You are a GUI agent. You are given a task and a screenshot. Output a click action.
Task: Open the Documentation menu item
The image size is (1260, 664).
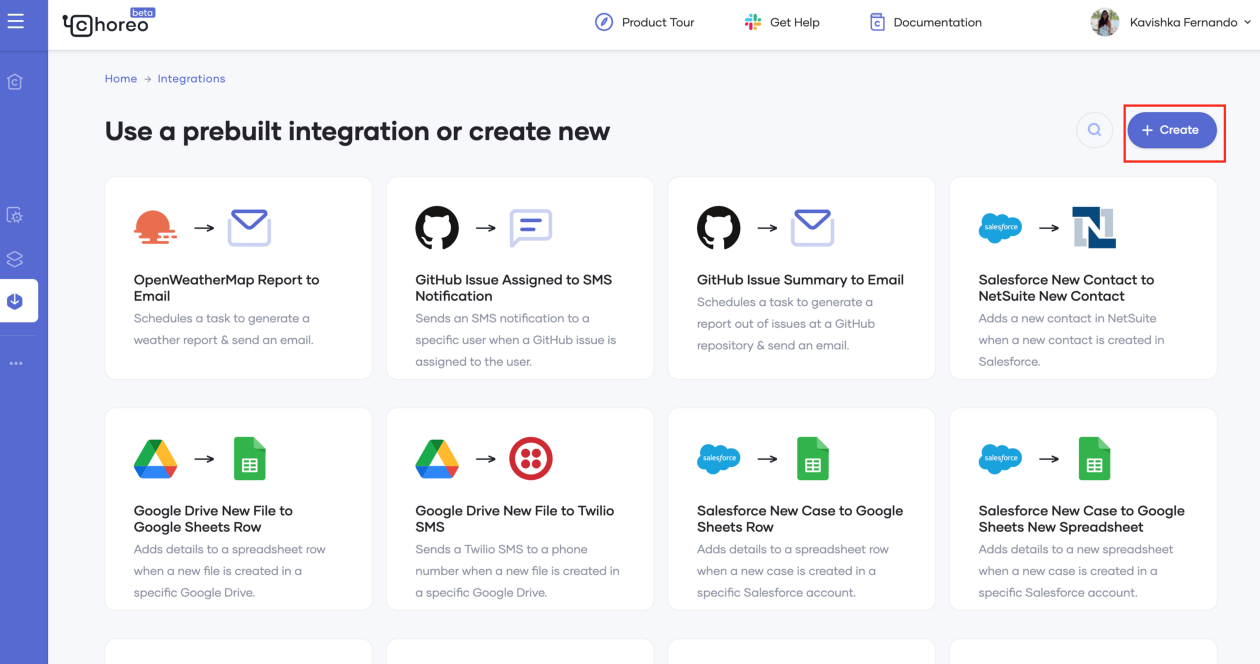[925, 22]
